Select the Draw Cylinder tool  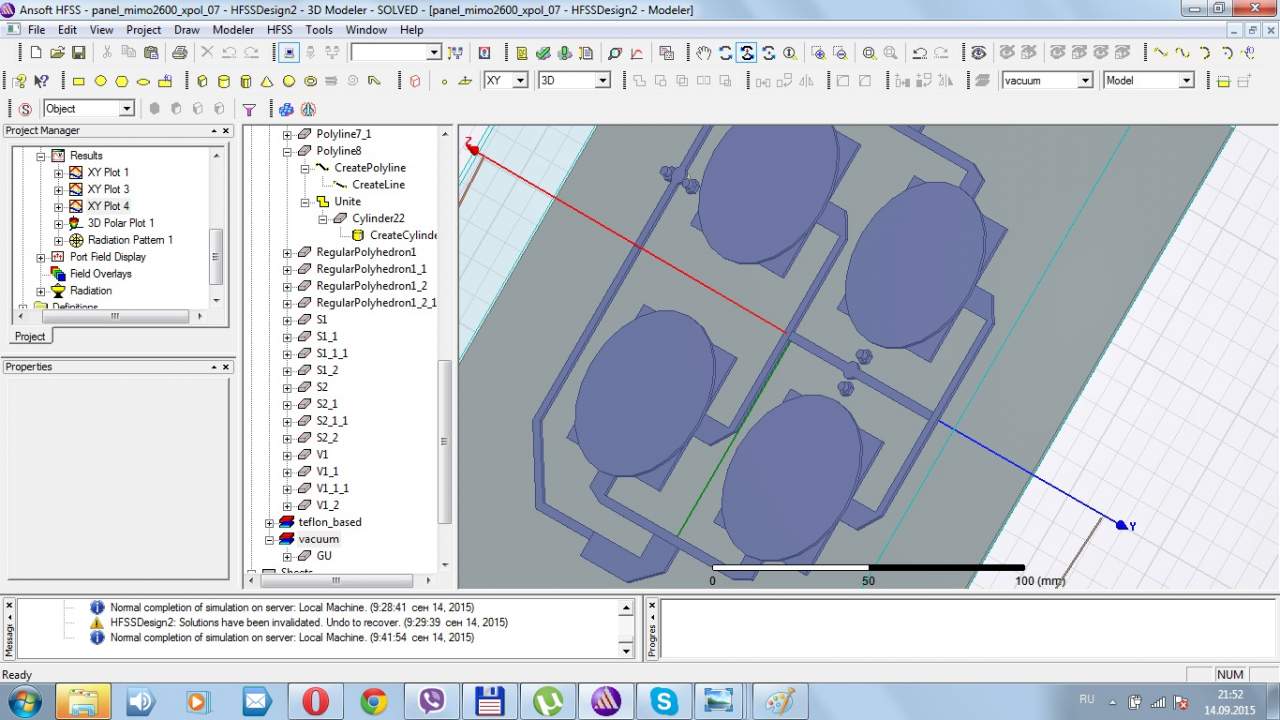click(223, 81)
